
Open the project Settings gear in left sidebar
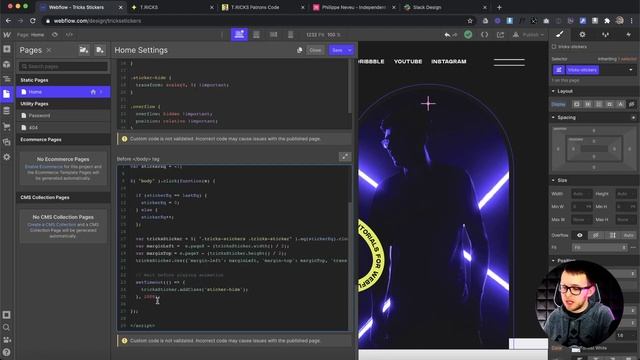(7, 157)
